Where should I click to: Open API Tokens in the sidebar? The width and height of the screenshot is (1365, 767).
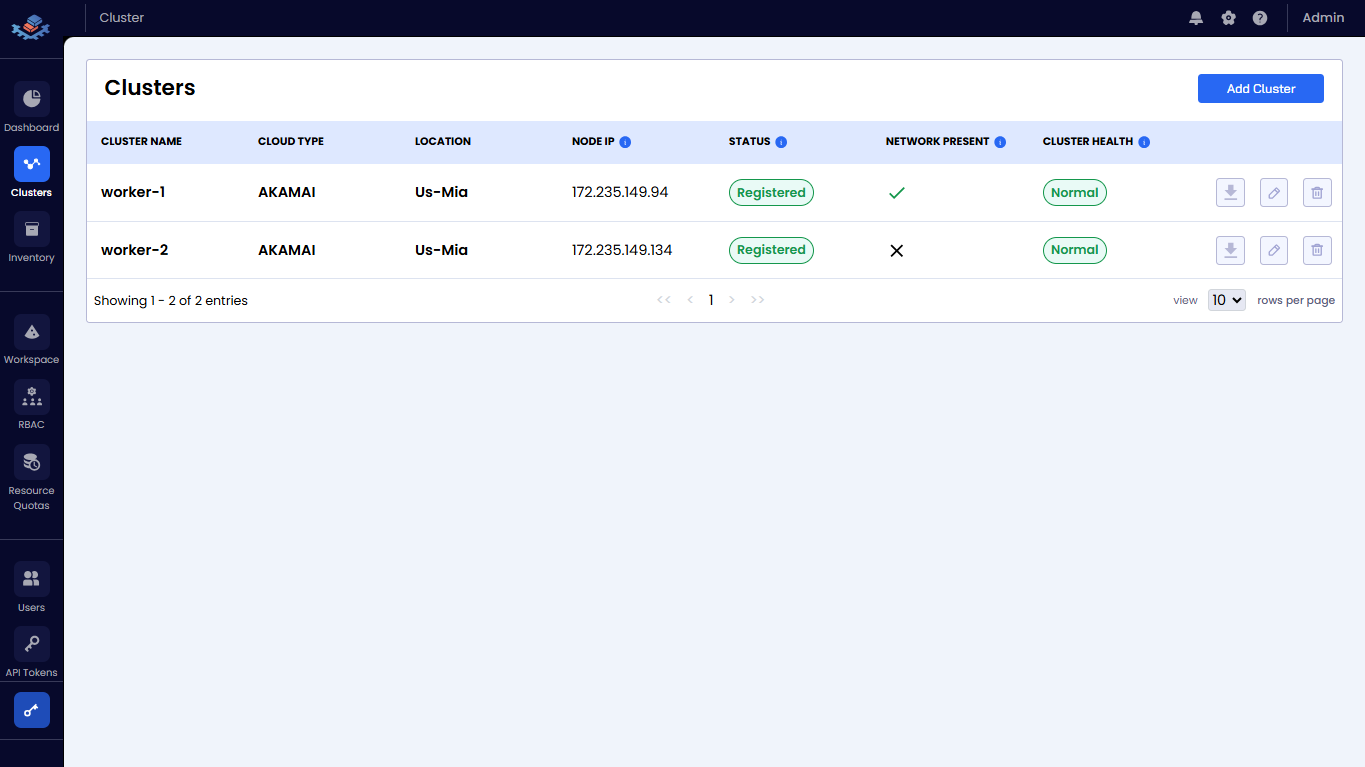coord(32,644)
